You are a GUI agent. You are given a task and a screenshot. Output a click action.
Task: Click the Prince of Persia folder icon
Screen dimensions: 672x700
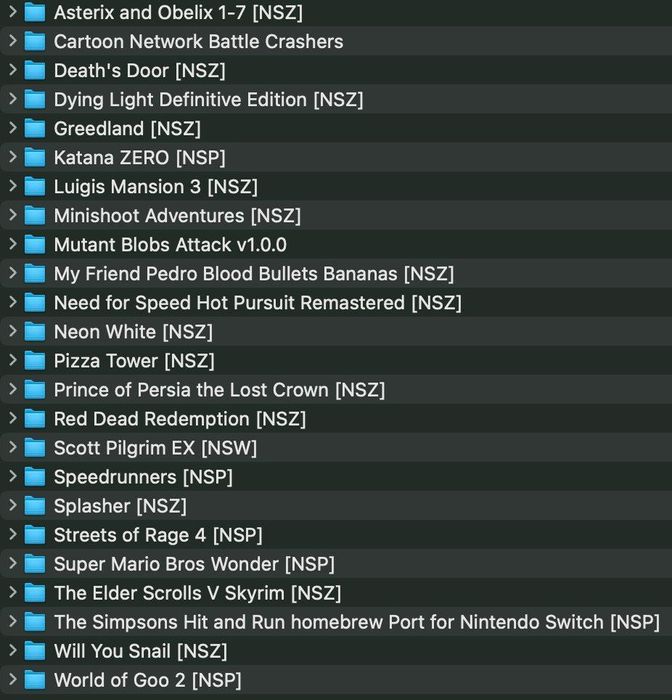pyautogui.click(x=35, y=390)
